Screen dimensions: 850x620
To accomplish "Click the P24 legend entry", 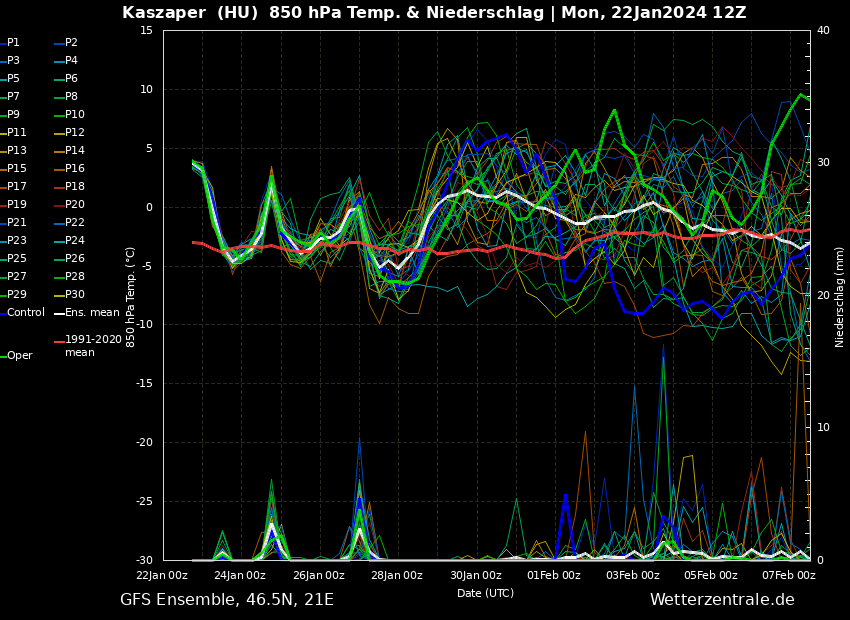I will tap(74, 241).
